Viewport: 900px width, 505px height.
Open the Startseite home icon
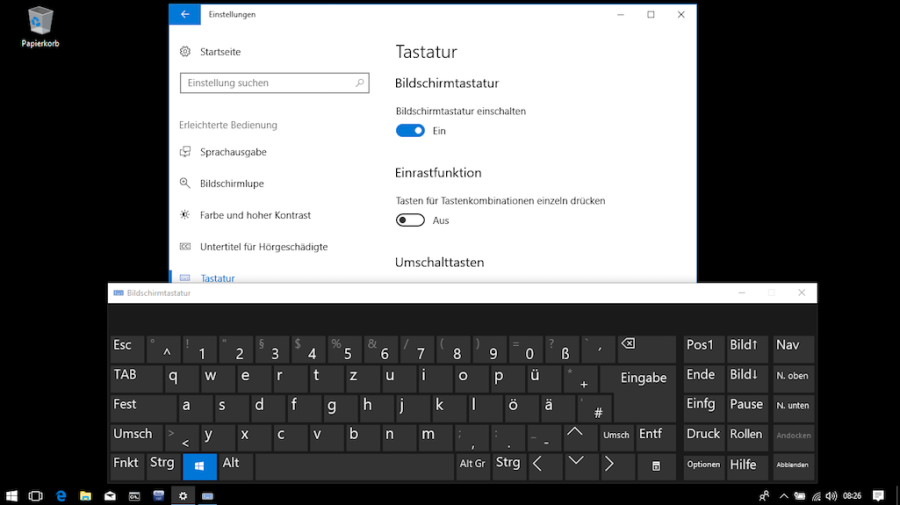185,52
